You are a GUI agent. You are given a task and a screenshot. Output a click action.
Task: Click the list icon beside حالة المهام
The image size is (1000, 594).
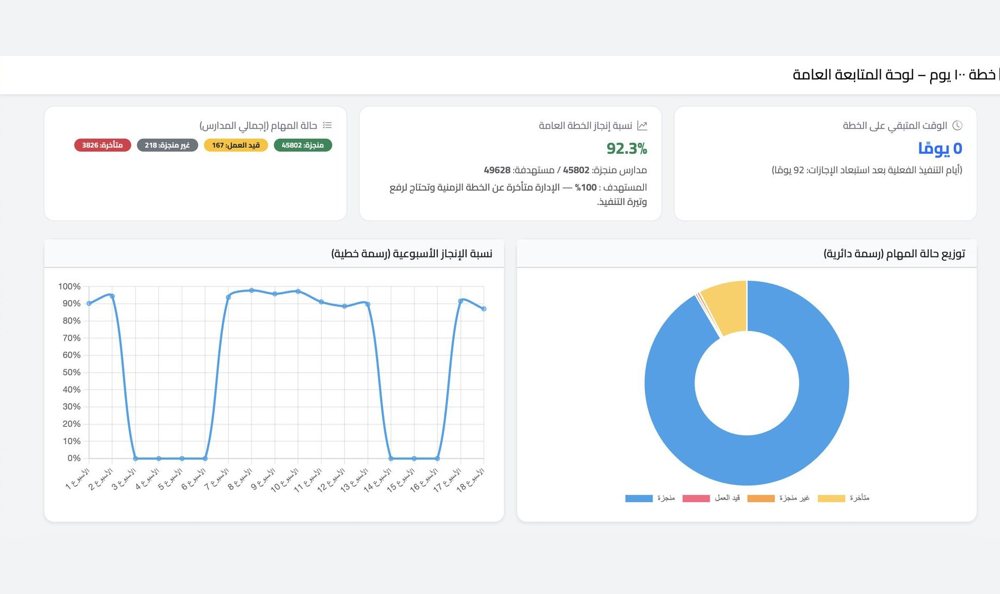[327, 126]
